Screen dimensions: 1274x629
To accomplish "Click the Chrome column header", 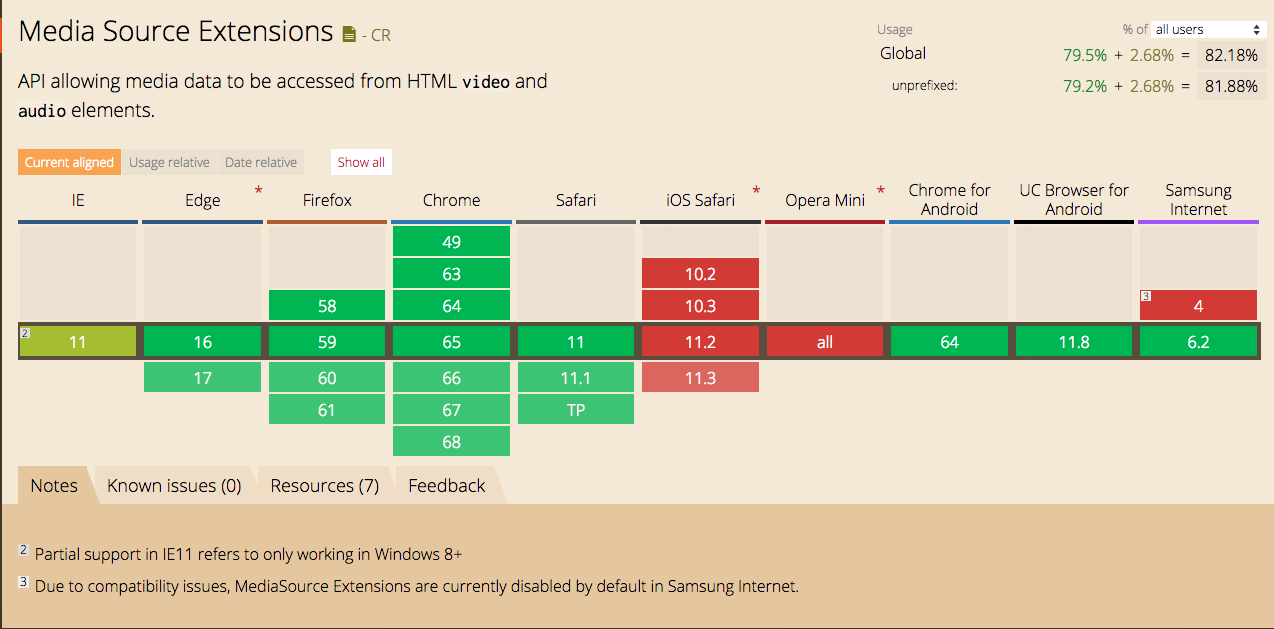I will [451, 200].
